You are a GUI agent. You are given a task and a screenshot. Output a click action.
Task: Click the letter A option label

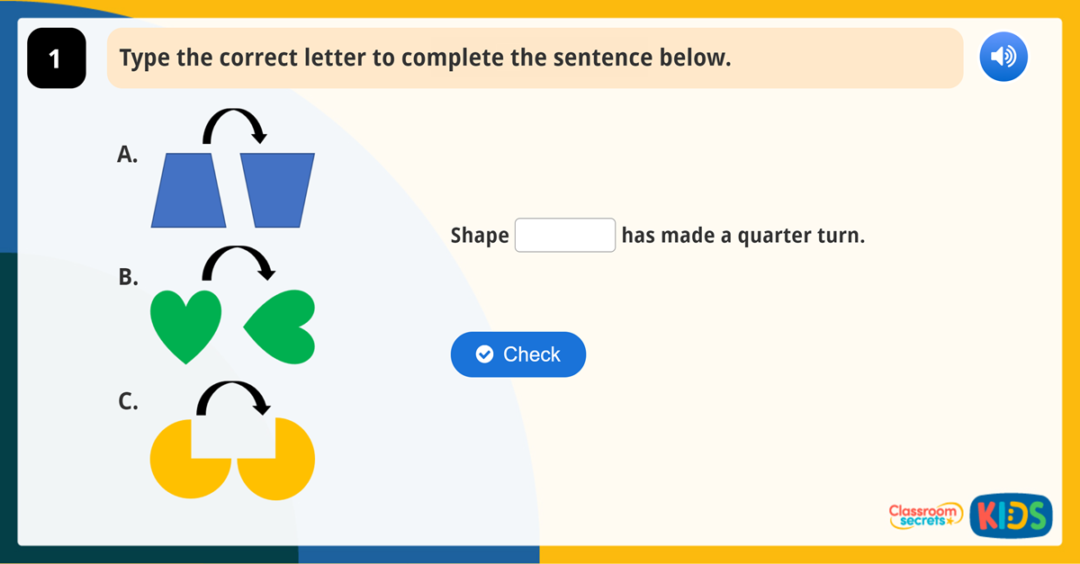[127, 154]
